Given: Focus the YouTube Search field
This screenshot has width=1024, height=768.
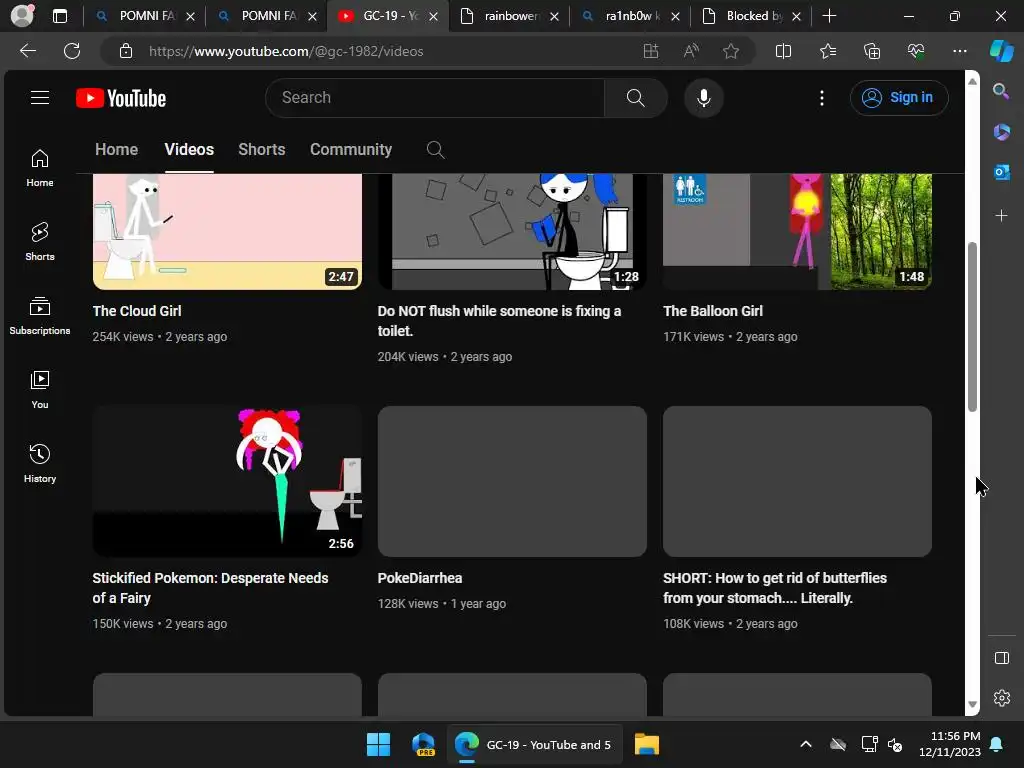Looking at the screenshot, I should (x=435, y=98).
